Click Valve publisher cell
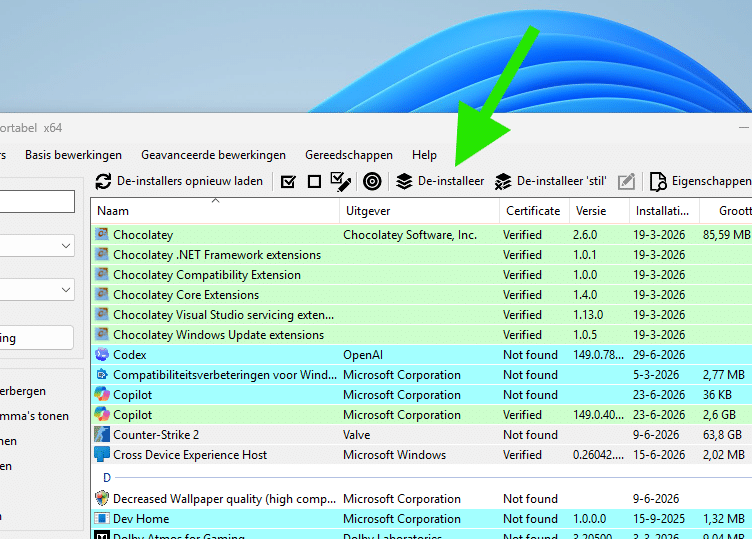Image resolution: width=752 pixels, height=539 pixels. point(357,434)
